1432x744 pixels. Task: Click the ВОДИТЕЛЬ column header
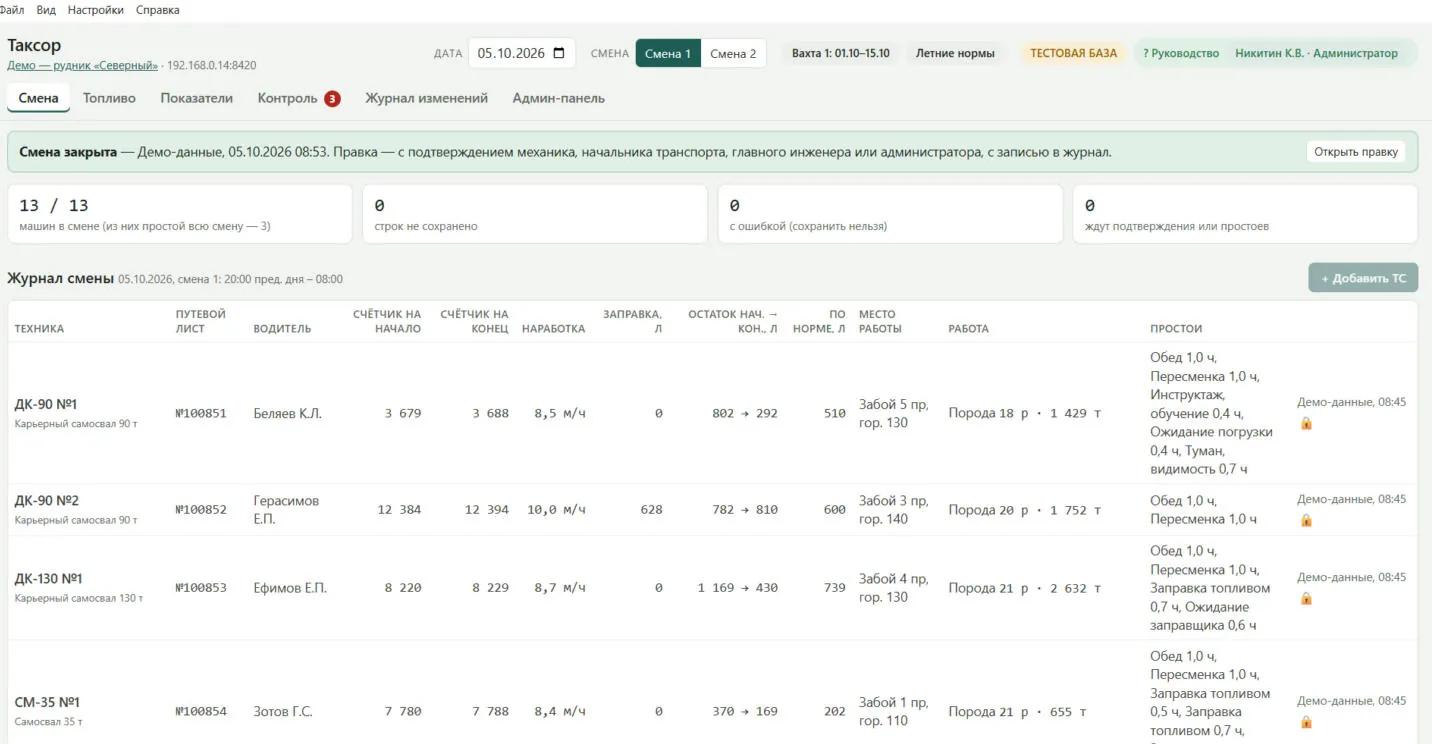(x=282, y=329)
